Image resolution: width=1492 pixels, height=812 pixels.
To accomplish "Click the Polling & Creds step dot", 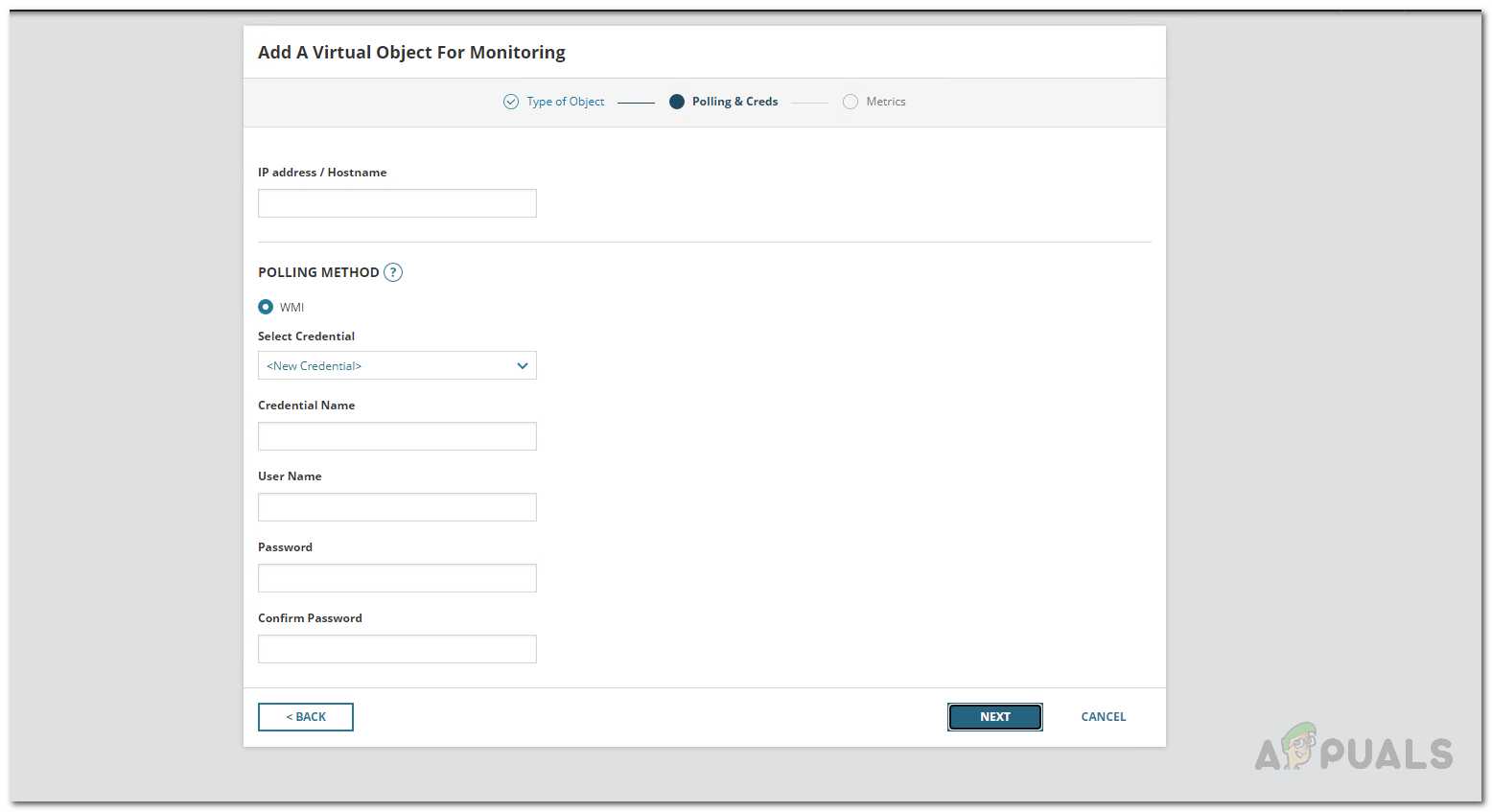I will 677,102.
